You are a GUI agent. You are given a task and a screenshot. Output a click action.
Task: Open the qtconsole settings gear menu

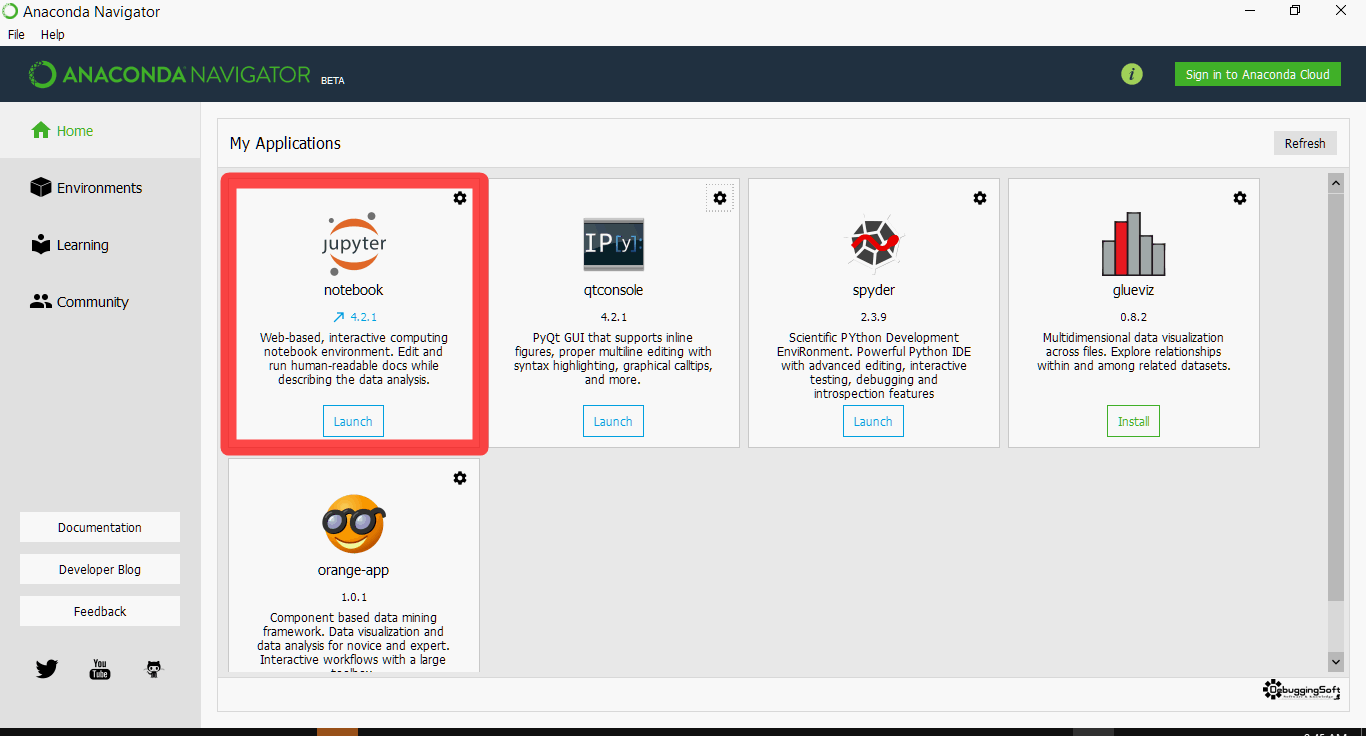pyautogui.click(x=720, y=198)
